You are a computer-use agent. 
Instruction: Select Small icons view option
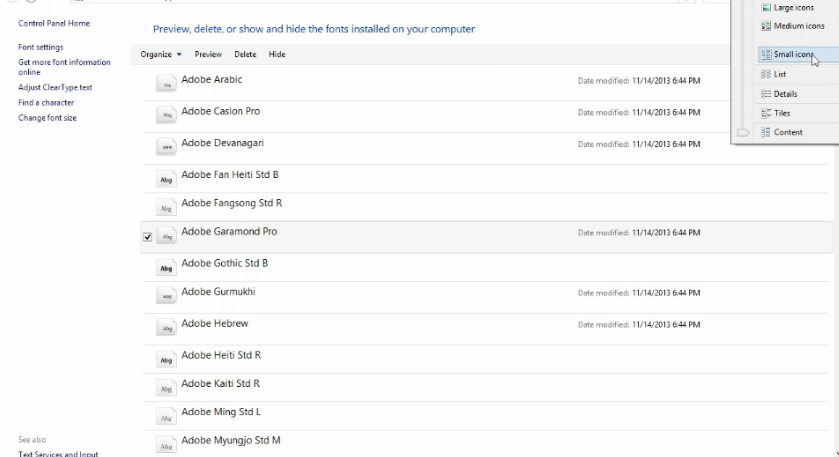[793, 55]
